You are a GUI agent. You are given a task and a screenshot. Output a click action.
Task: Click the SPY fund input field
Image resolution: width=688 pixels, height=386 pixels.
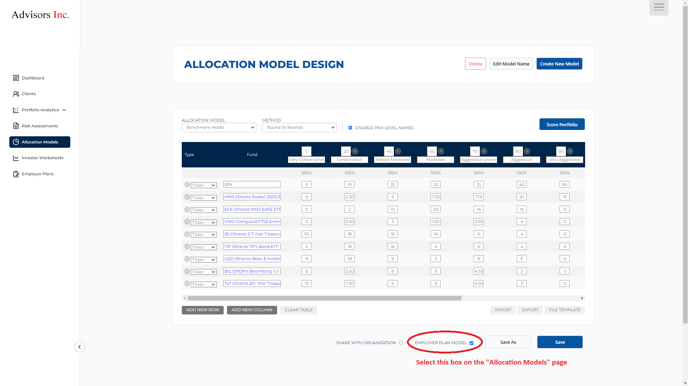point(252,185)
